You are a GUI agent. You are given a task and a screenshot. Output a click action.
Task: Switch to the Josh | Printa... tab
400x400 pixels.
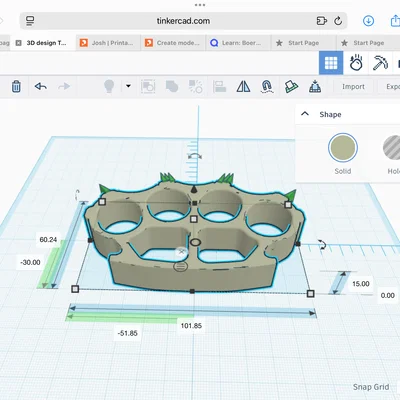point(108,43)
